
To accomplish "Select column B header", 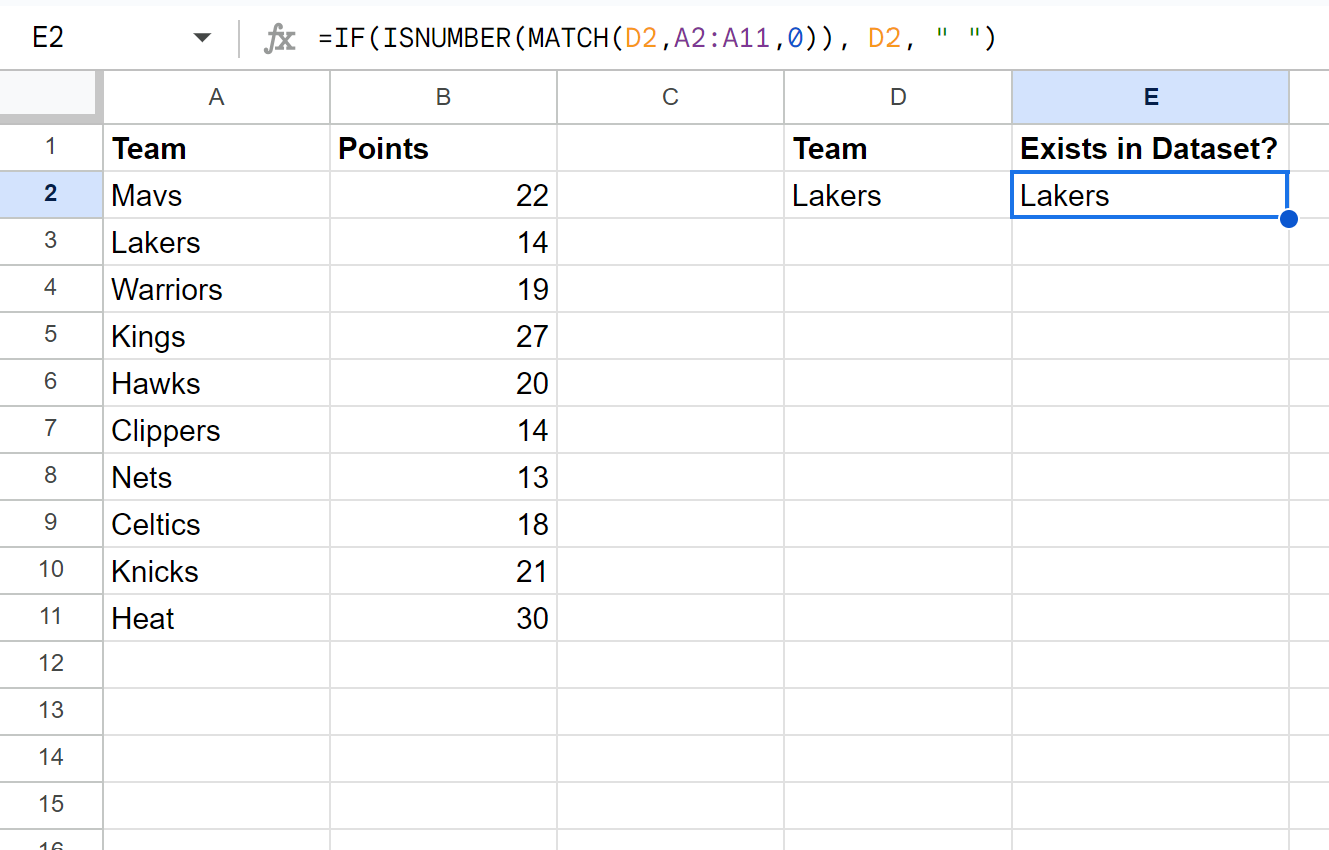I will pos(443,97).
